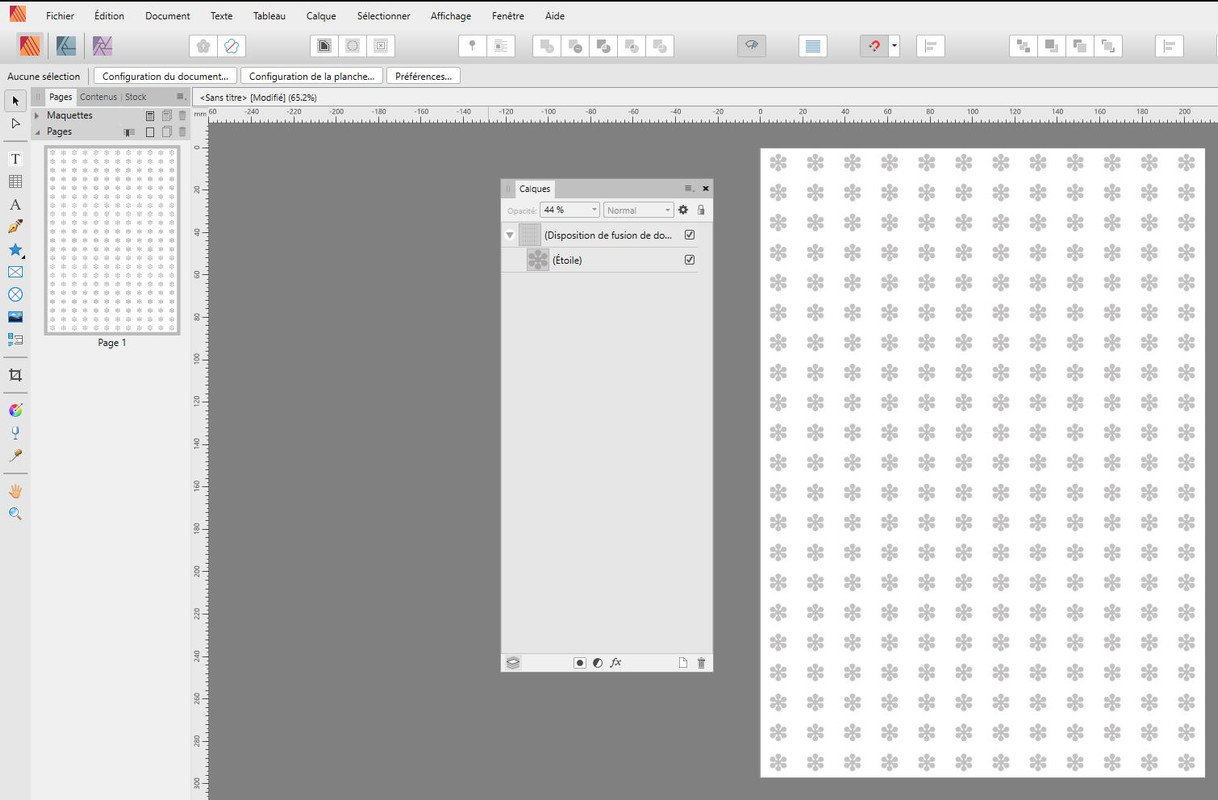Open the opacity 44 % dropdown
1218x800 pixels.
pos(594,210)
